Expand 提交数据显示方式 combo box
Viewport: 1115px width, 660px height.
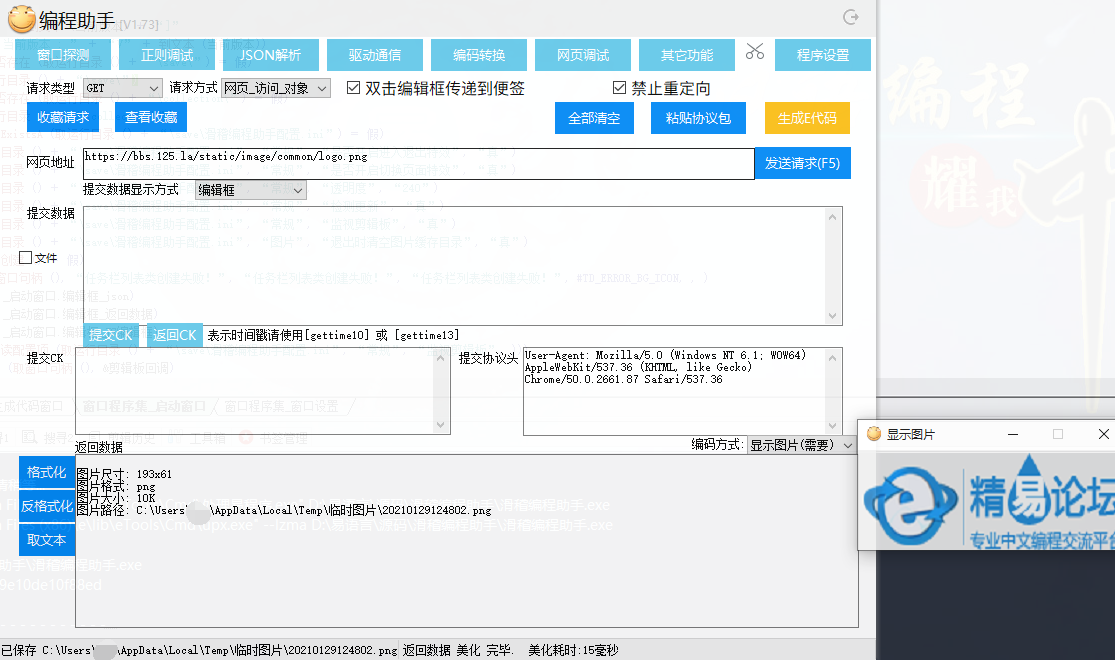click(x=250, y=189)
